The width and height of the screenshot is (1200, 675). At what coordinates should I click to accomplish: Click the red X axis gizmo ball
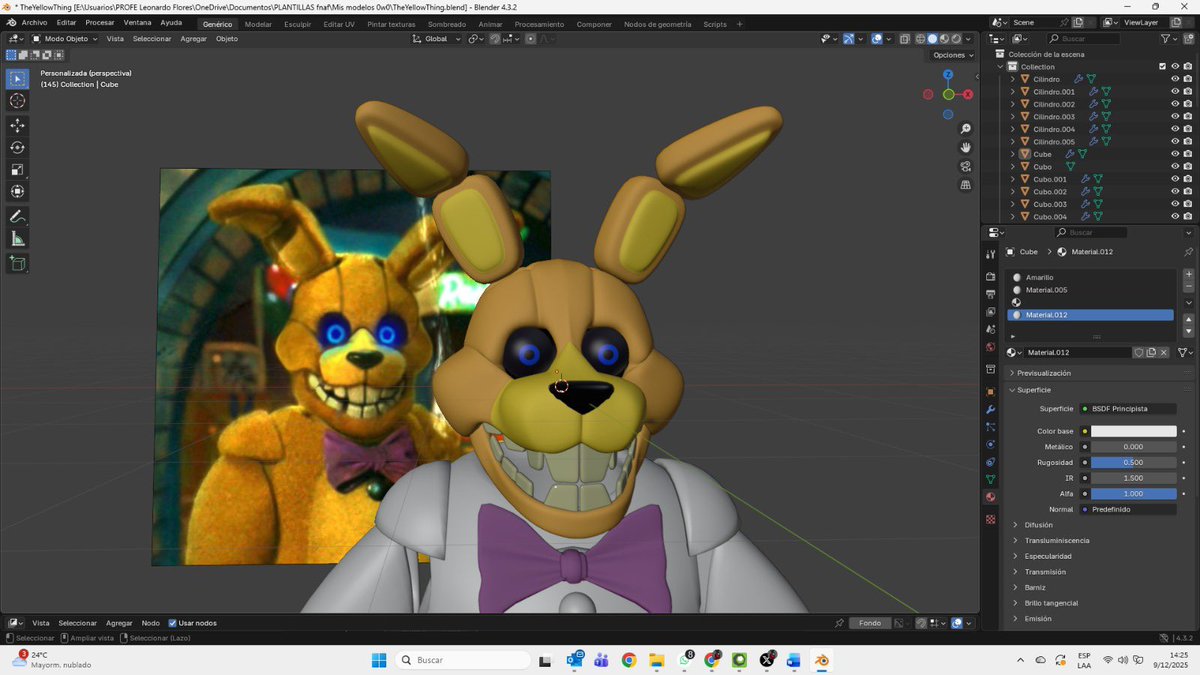coord(968,94)
